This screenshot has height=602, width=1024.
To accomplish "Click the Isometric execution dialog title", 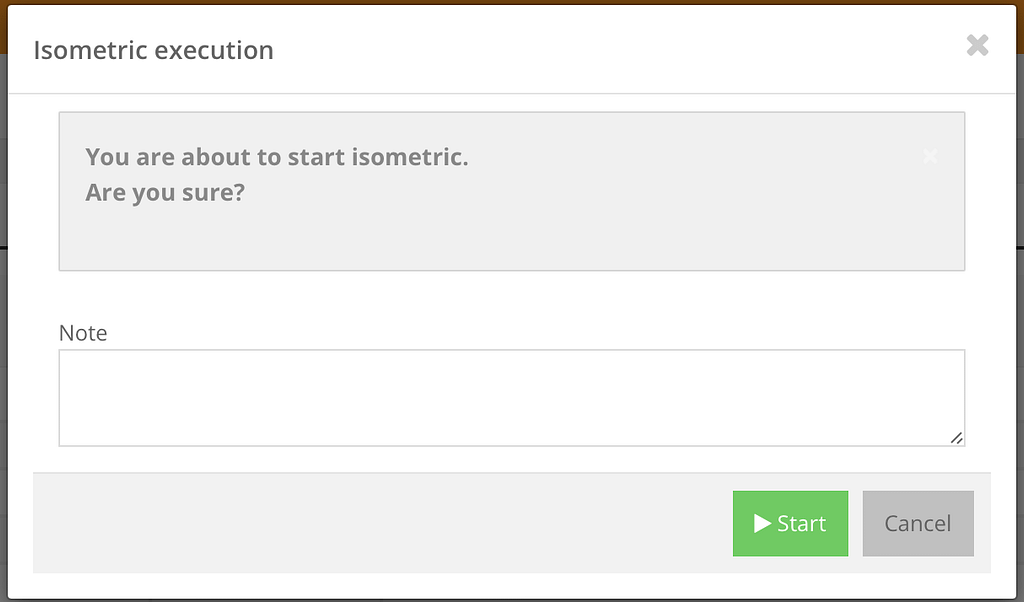I will pos(153,50).
